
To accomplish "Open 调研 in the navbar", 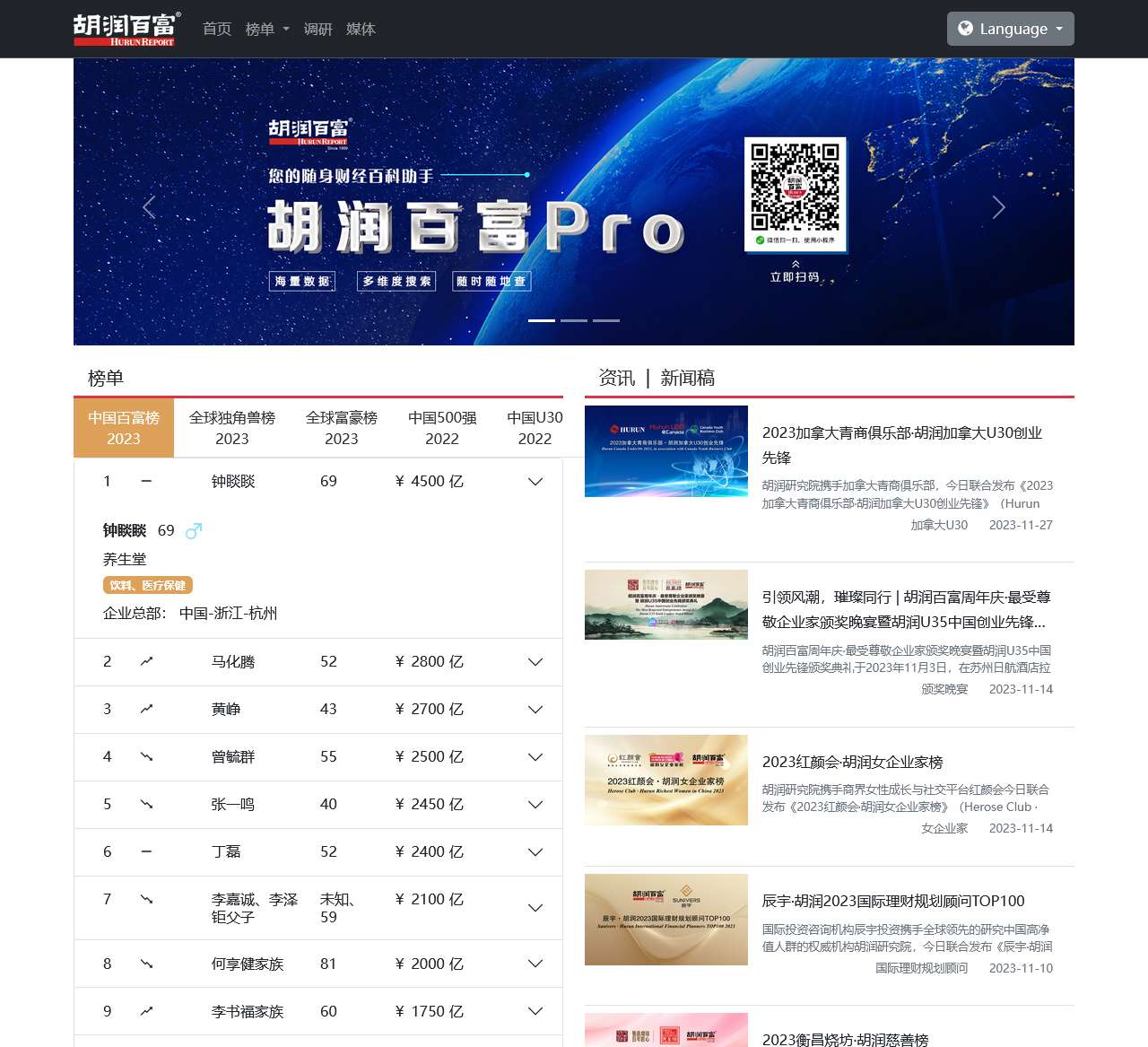I will [x=318, y=29].
